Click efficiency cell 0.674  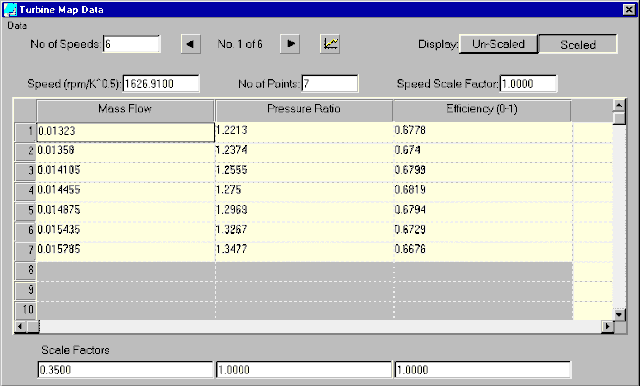tap(483, 151)
